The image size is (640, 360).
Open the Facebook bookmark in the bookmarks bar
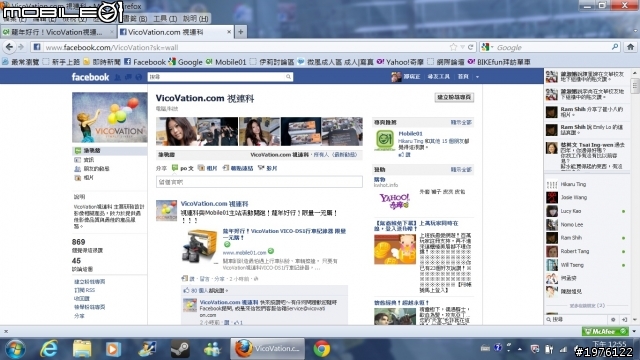coord(145,62)
